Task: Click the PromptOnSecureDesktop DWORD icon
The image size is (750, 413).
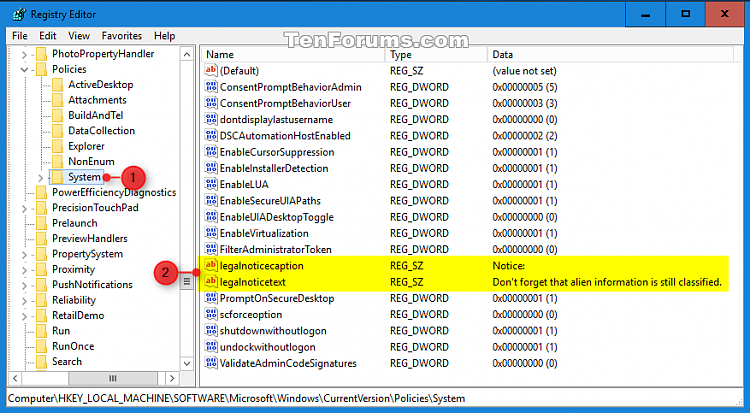Action: click(x=211, y=298)
